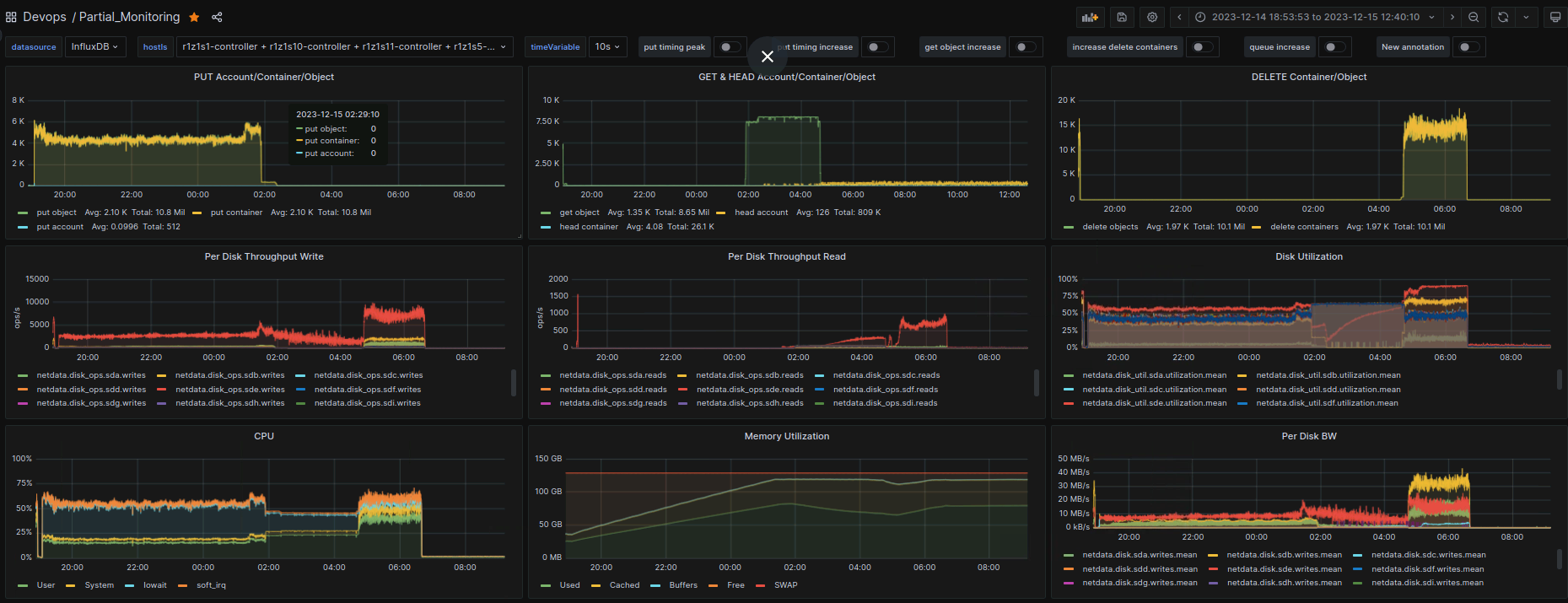Save the dashboard using the disk icon
Viewport: 1568px width, 603px height.
click(x=1122, y=17)
